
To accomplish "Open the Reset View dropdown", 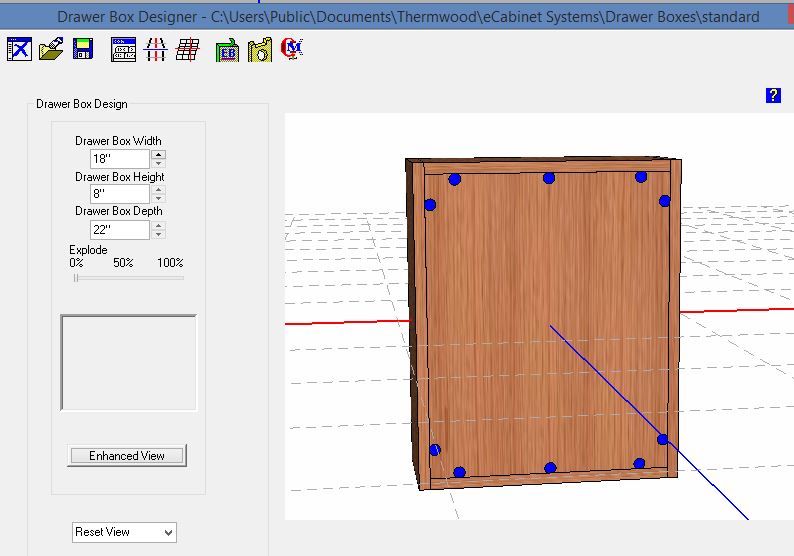I will [125, 532].
